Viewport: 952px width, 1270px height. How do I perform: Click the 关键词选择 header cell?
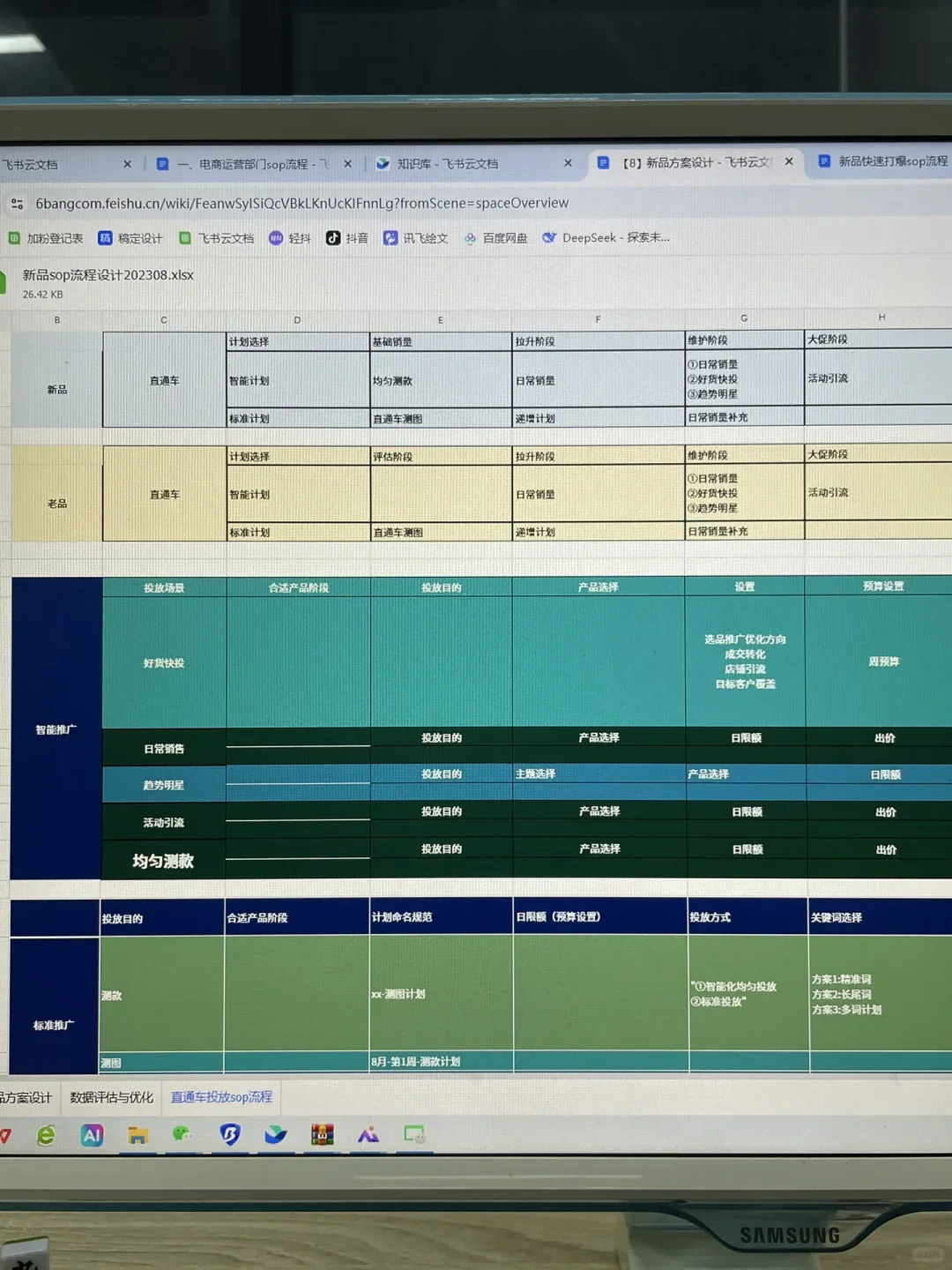(880, 917)
